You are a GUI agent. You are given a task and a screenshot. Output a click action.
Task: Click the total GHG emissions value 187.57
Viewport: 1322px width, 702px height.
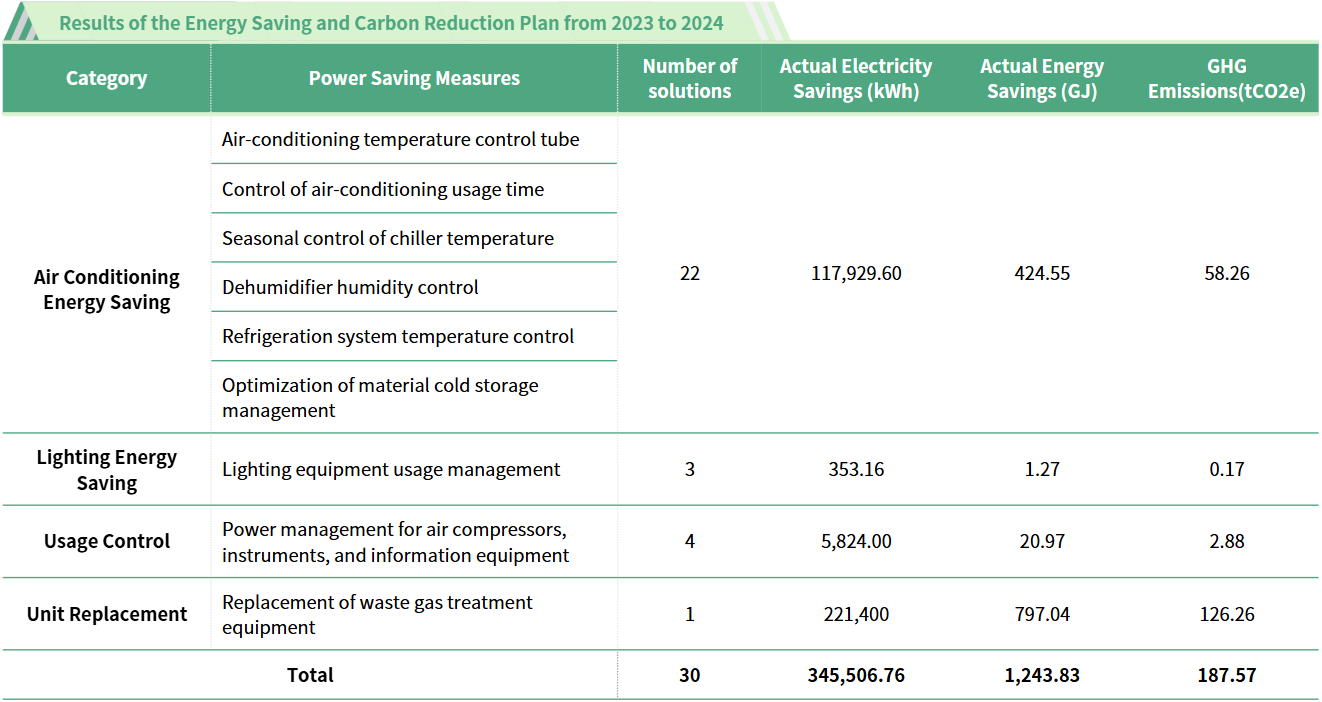[1226, 675]
